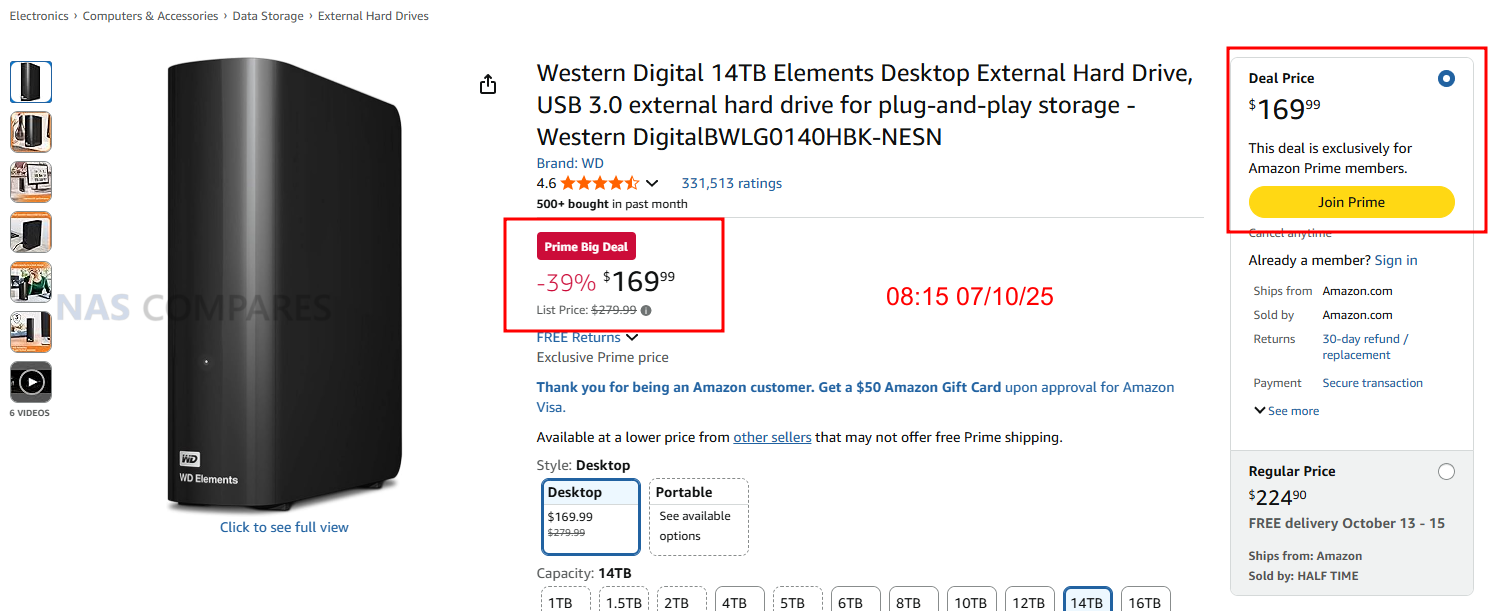This screenshot has height=611, width=1488.
Task: Click the Join Prime button
Action: [x=1351, y=202]
